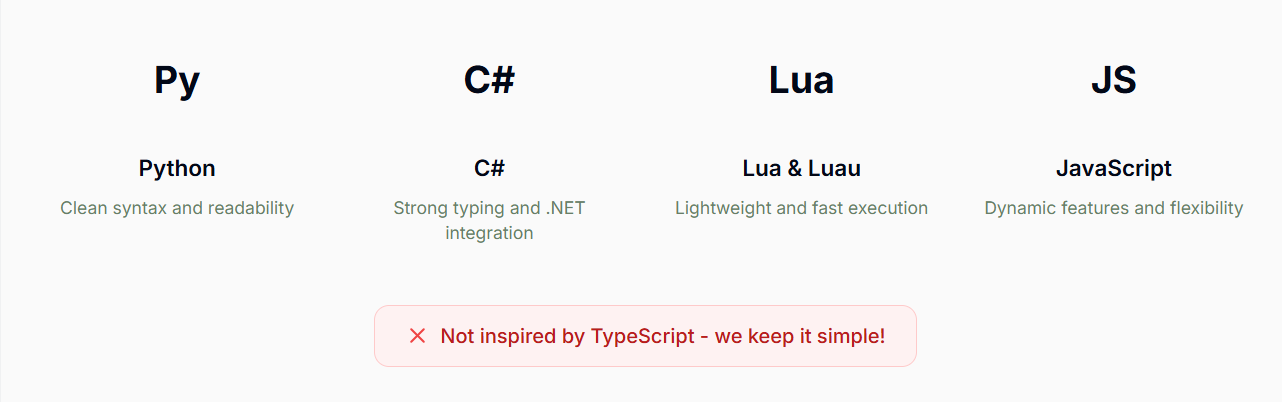Click the large JS logo icon
The height and width of the screenshot is (402, 1282).
(1113, 80)
